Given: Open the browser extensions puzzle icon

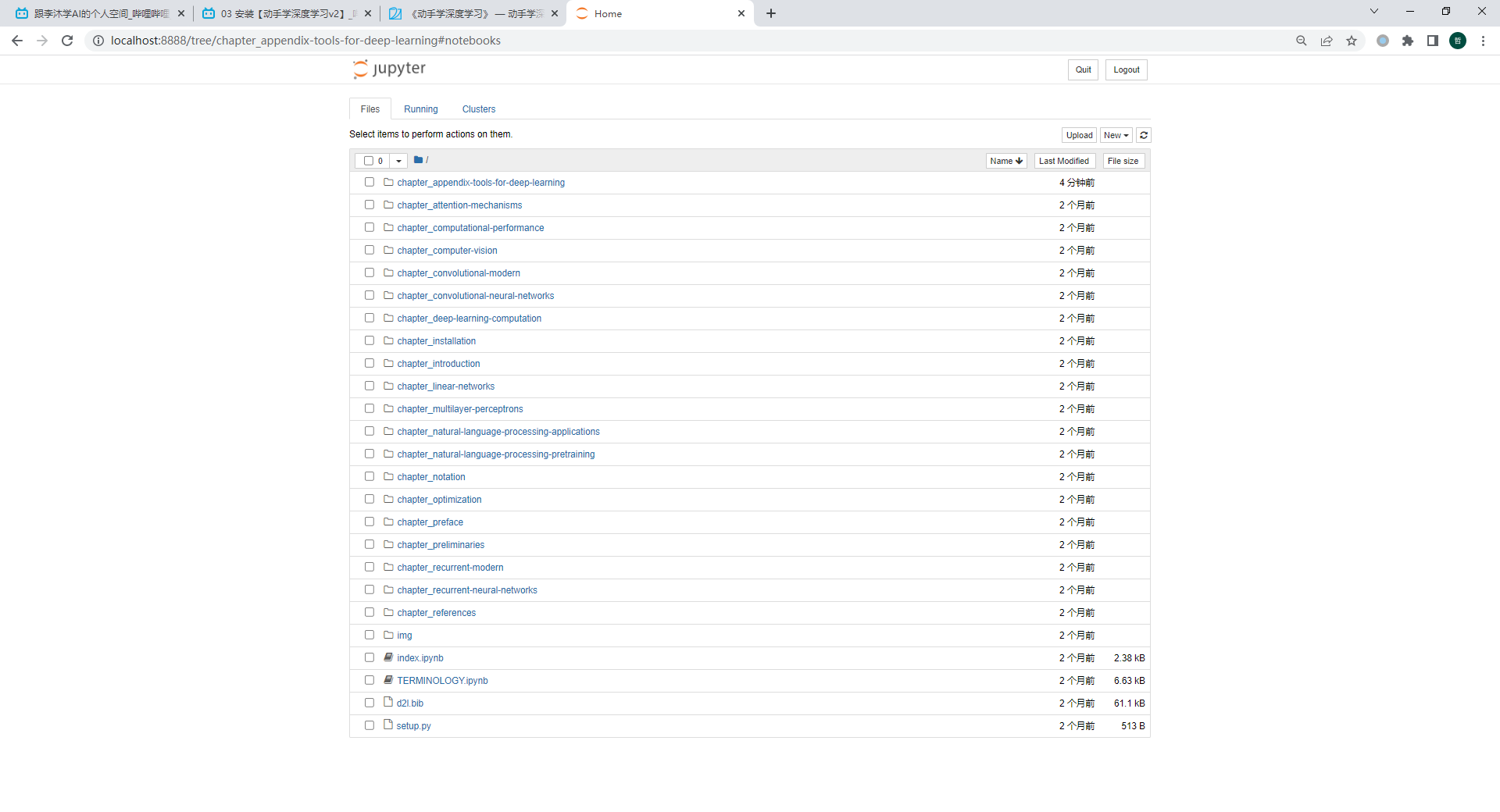Looking at the screenshot, I should 1408,41.
